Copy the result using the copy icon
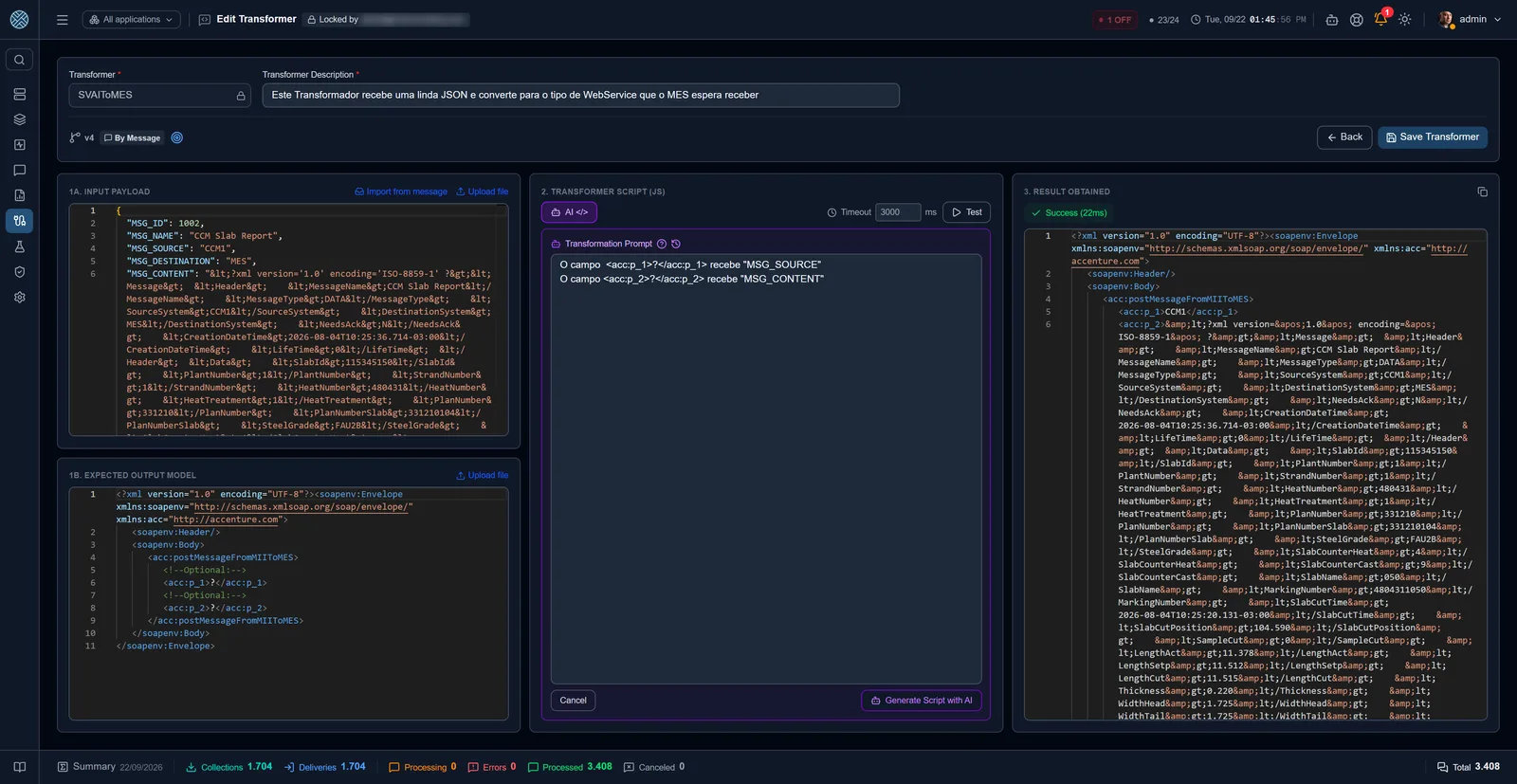The image size is (1517, 784). pos(1482,191)
